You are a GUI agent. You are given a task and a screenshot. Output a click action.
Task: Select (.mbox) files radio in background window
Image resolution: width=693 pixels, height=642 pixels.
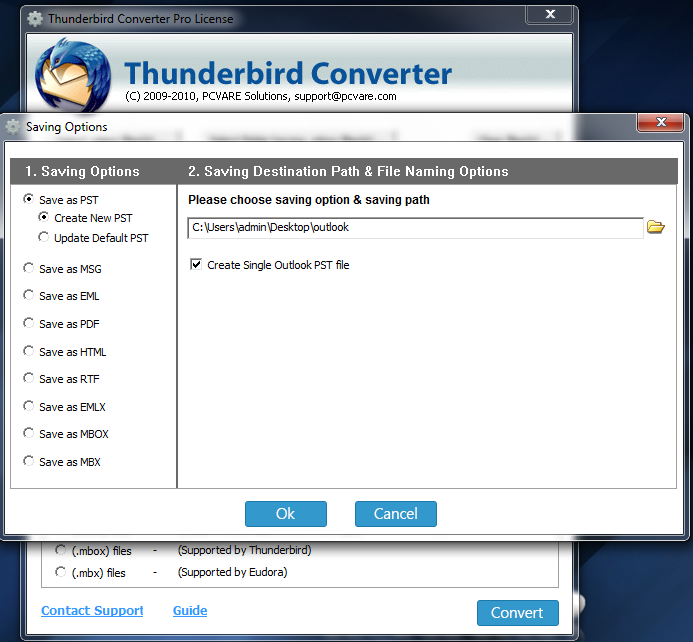click(60, 550)
